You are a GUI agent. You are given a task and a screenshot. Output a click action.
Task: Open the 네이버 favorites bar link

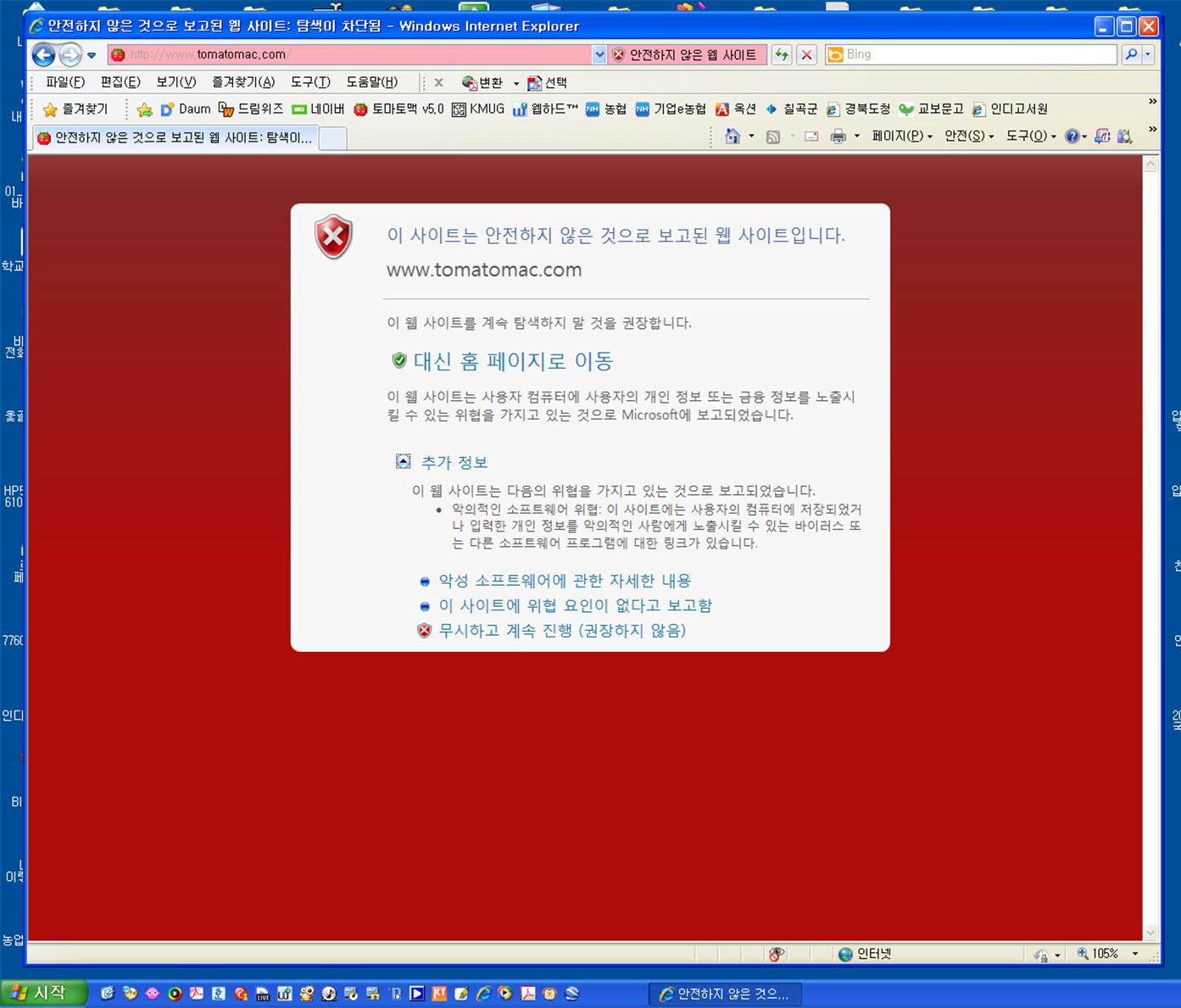point(318,109)
